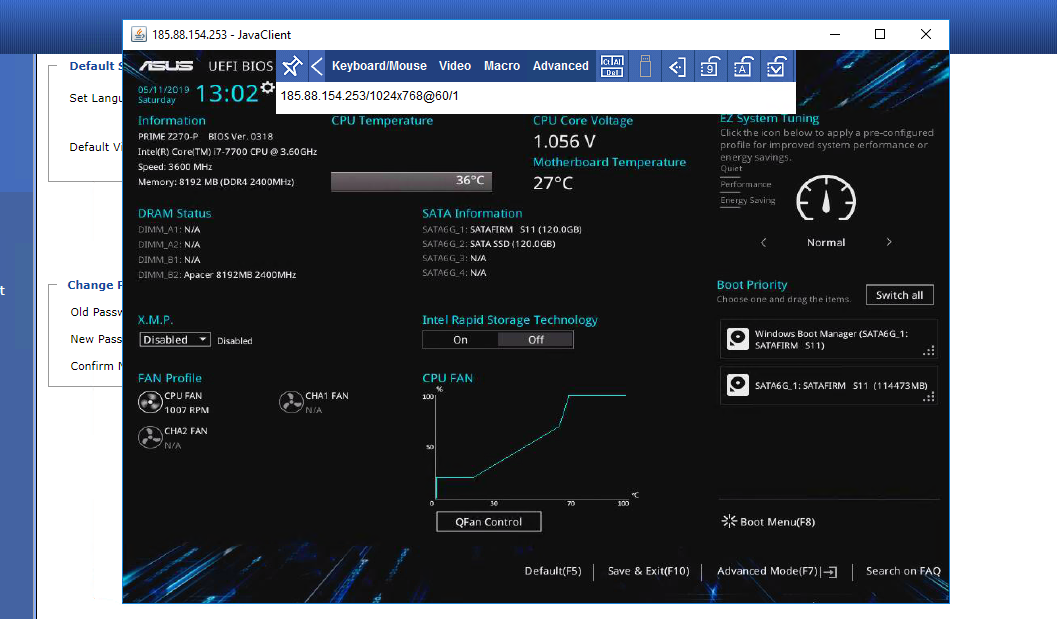
Task: Click the CPU temperature bar showing 36°C
Action: [x=411, y=181]
